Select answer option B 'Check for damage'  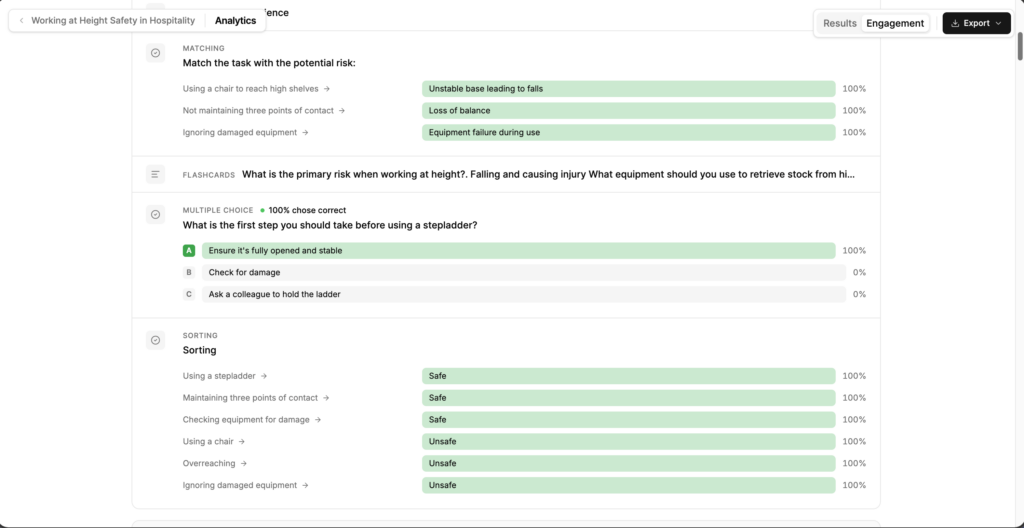[x=524, y=272]
